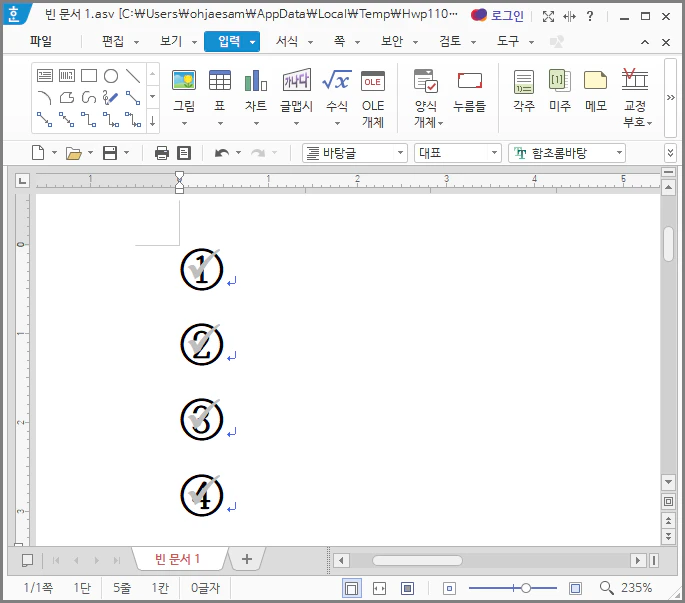Open the help question mark button
This screenshot has width=685, height=603.
[590, 16]
